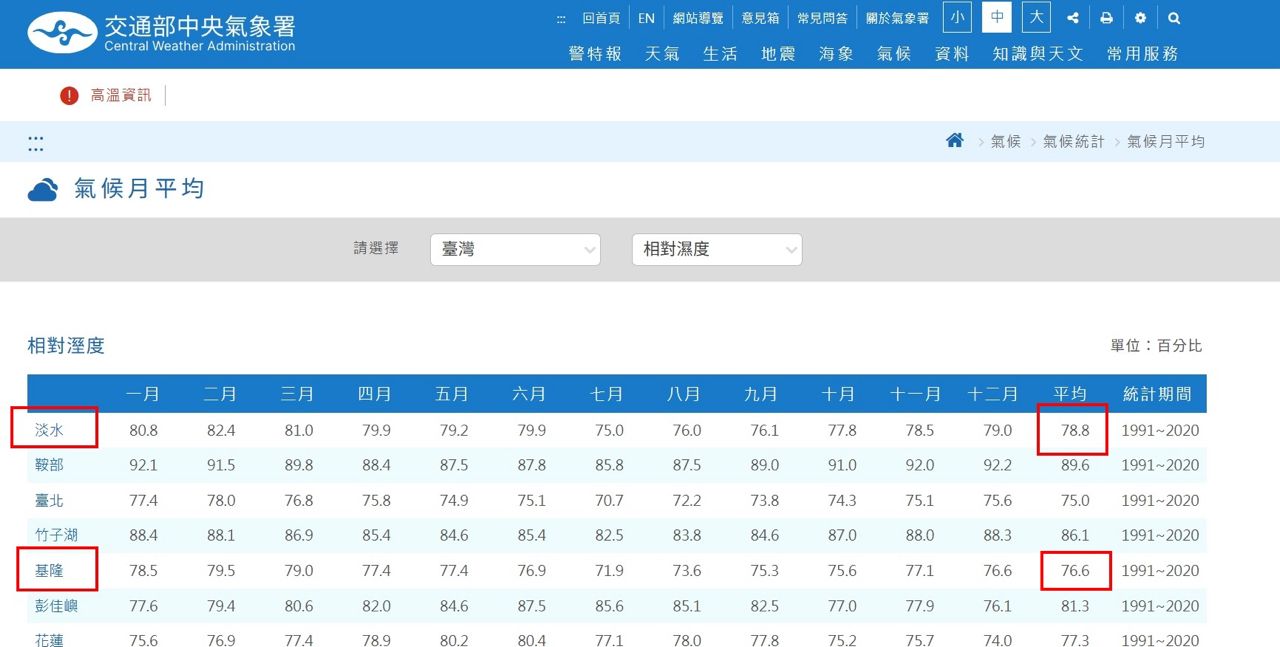This screenshot has width=1280, height=647.
Task: Switch language with EN link
Action: pyautogui.click(x=647, y=18)
